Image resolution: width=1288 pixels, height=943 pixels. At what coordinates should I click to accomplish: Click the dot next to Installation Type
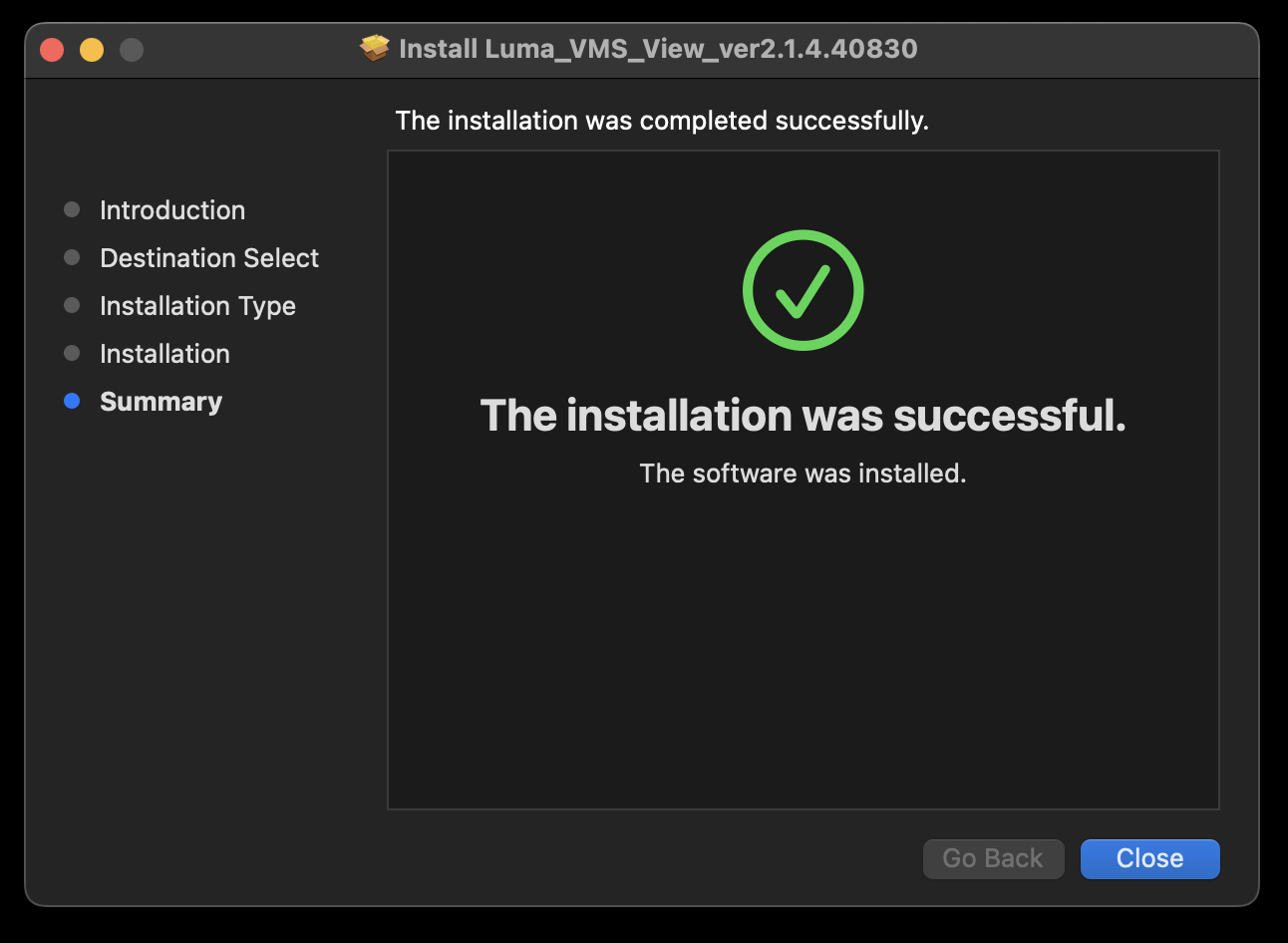(71, 305)
